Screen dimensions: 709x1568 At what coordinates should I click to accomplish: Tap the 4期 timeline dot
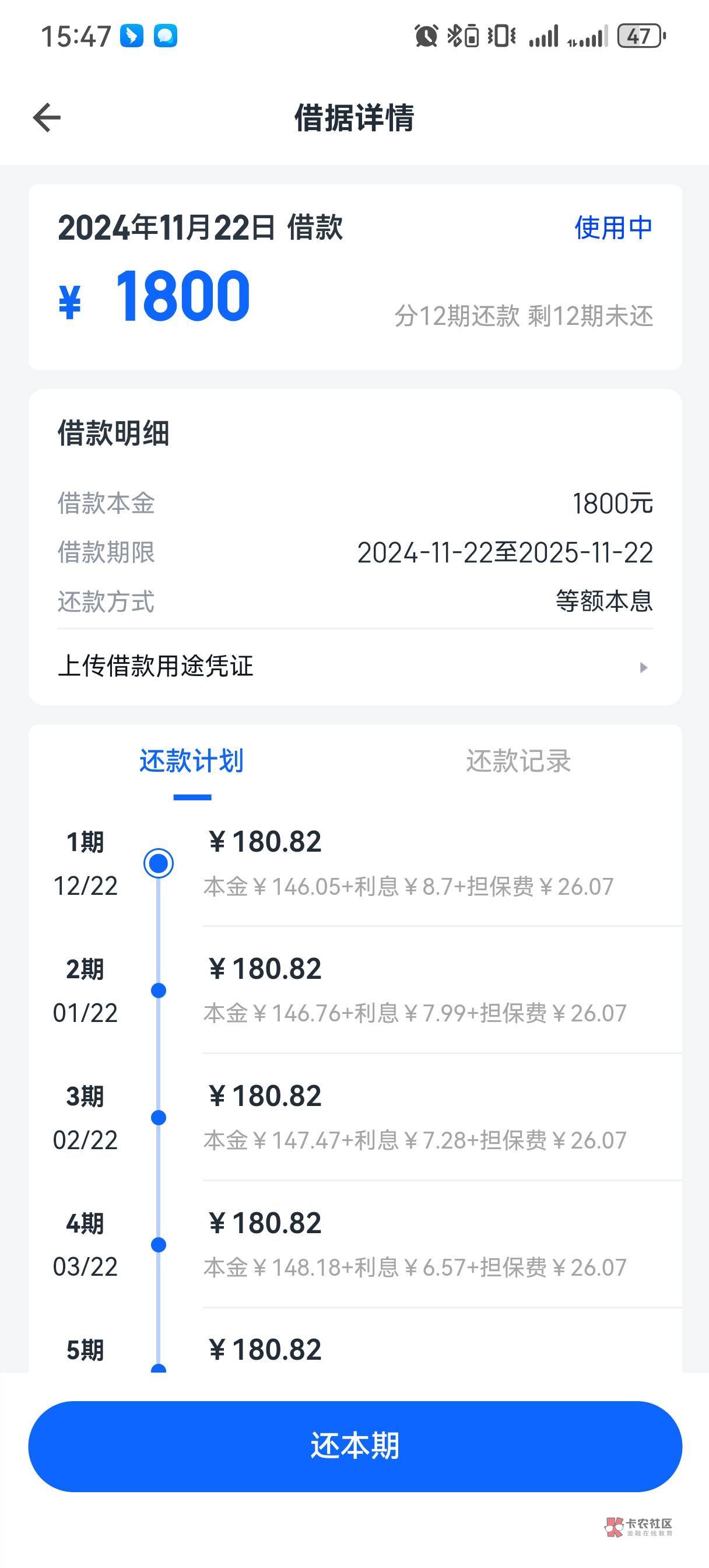tap(158, 1245)
